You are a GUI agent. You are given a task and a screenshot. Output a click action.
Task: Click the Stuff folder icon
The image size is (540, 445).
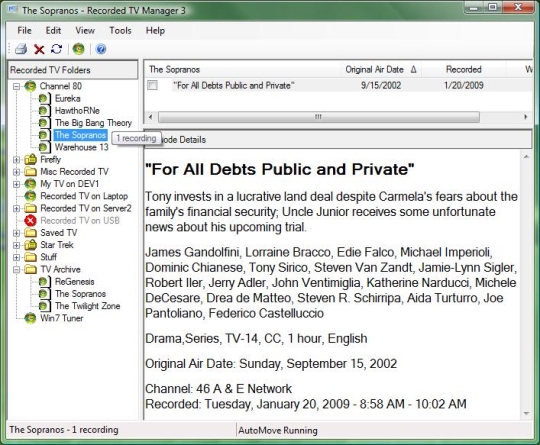(x=30, y=257)
